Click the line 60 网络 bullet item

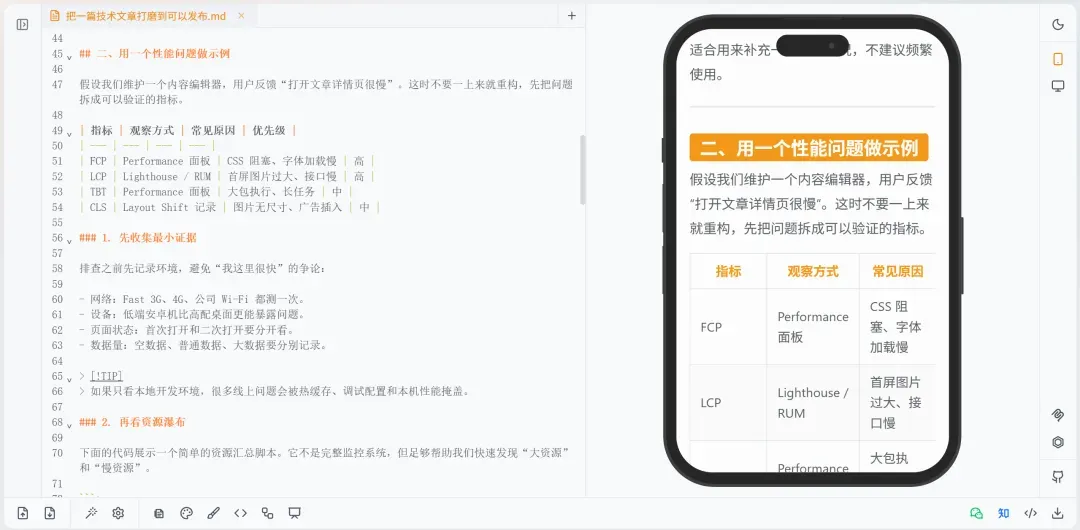pyautogui.click(x=192, y=299)
